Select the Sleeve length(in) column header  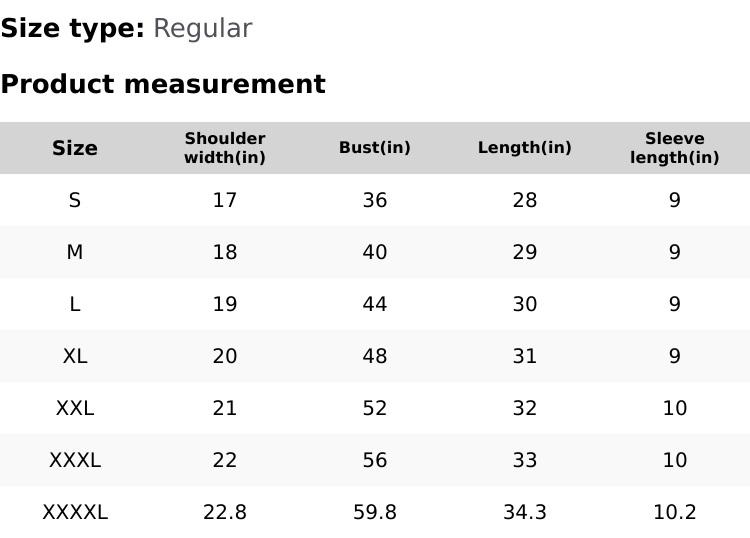coord(675,148)
